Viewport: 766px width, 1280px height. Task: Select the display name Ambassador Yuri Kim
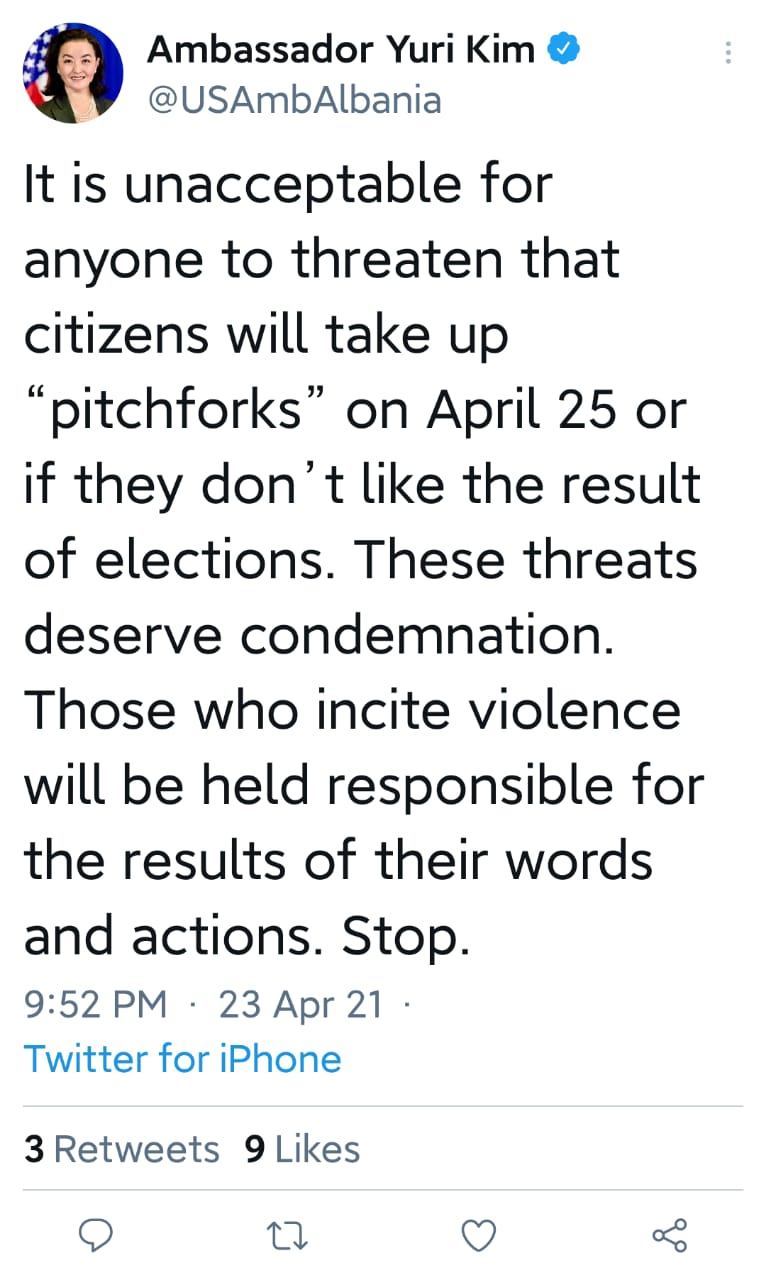point(341,49)
